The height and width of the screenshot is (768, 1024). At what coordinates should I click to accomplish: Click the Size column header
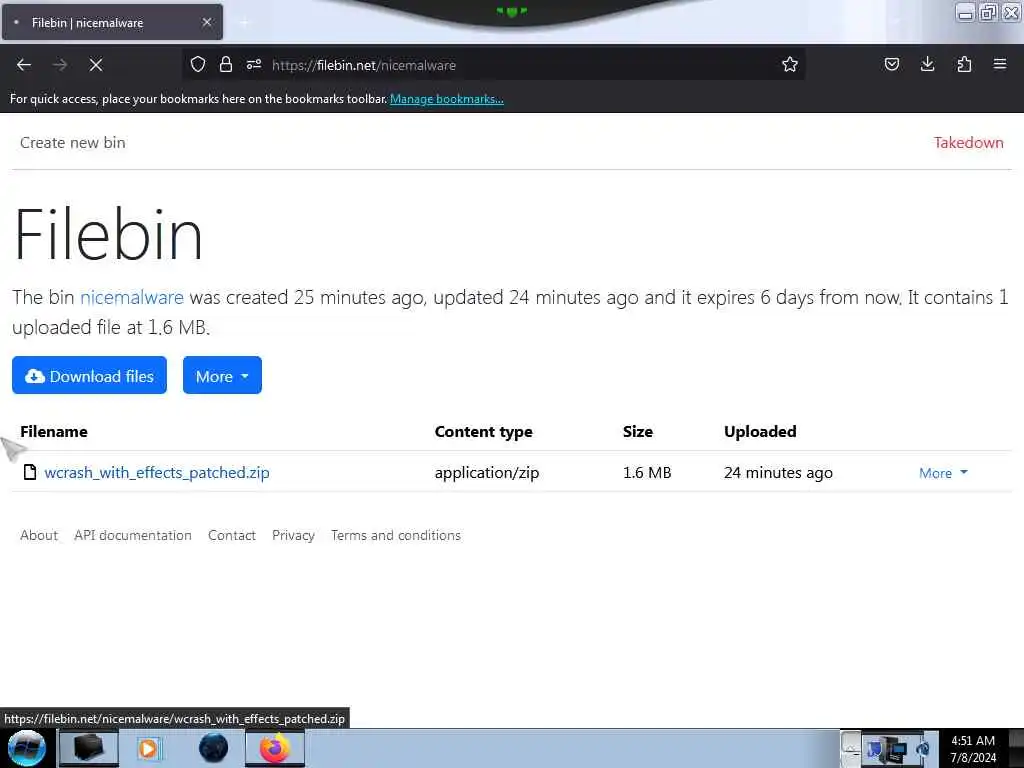(637, 432)
